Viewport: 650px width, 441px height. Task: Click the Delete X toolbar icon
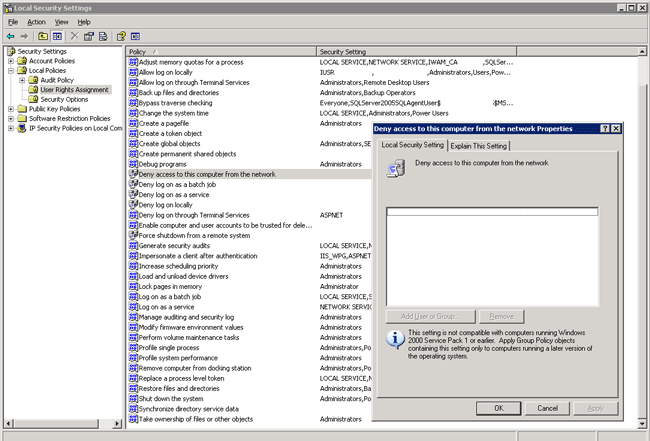pyautogui.click(x=75, y=36)
